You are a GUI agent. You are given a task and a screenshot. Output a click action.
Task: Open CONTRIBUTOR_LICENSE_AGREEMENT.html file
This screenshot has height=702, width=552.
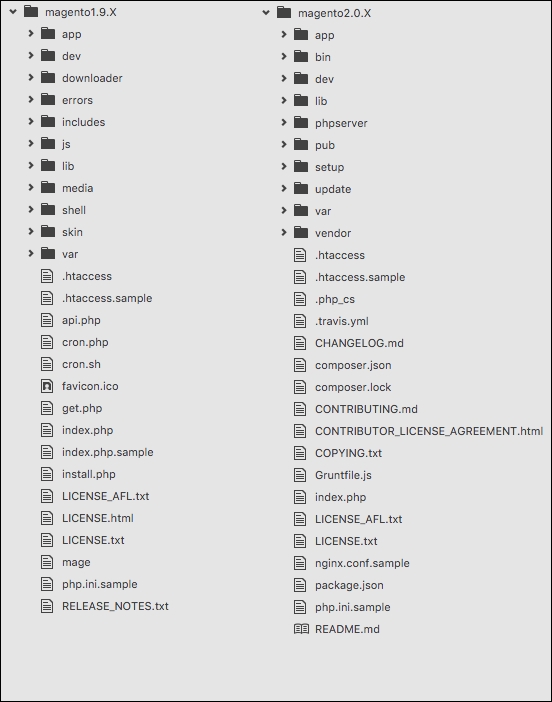tap(429, 431)
